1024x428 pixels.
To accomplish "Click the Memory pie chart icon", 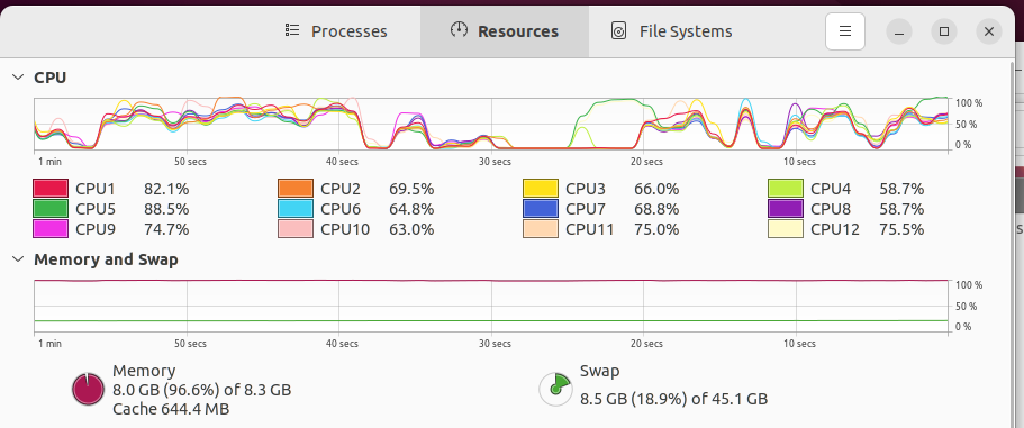I will pyautogui.click(x=87, y=389).
